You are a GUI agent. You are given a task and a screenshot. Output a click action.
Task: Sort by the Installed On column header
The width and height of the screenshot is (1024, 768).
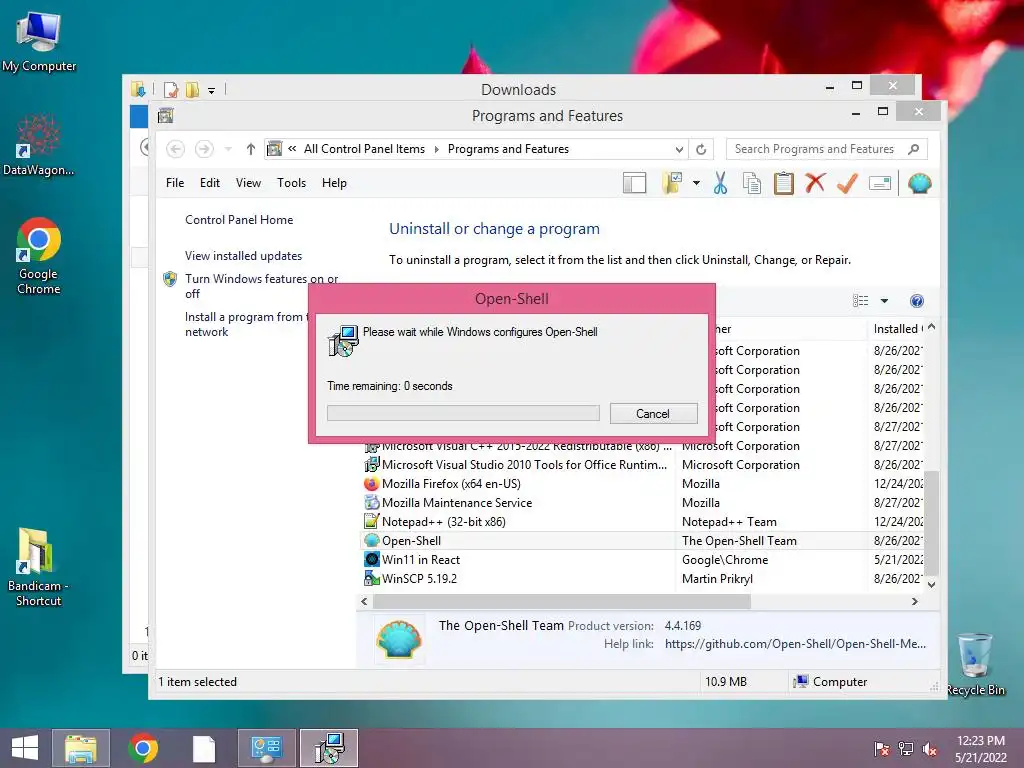pos(898,329)
